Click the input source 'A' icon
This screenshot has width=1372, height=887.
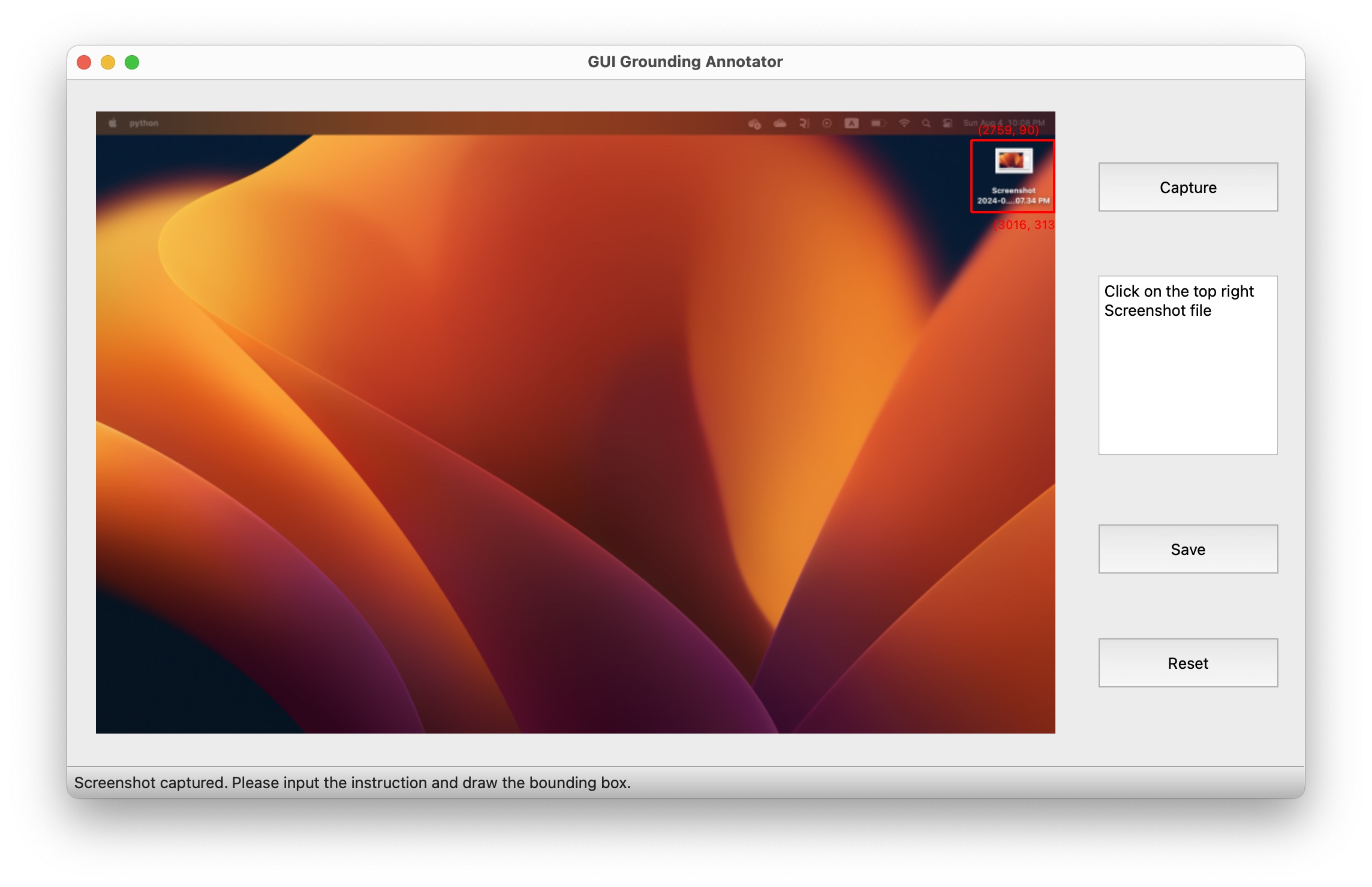point(852,123)
